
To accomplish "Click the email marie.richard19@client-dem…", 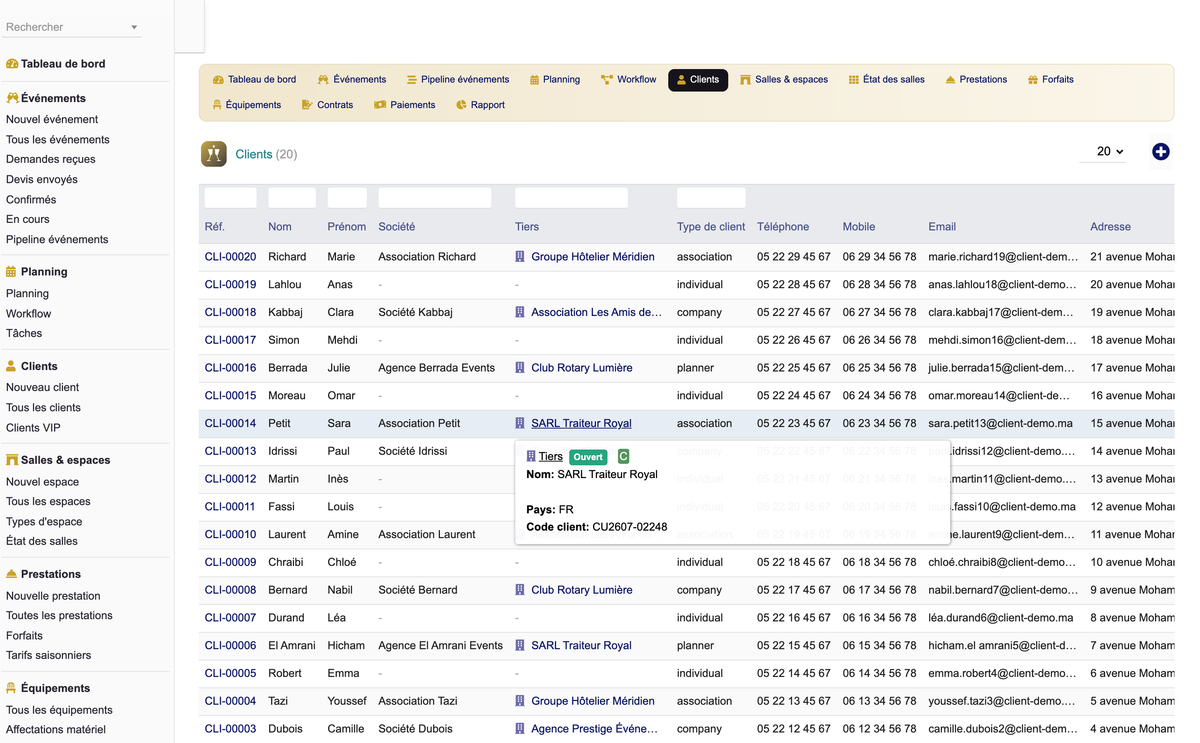I will pyautogui.click(x=1003, y=257).
